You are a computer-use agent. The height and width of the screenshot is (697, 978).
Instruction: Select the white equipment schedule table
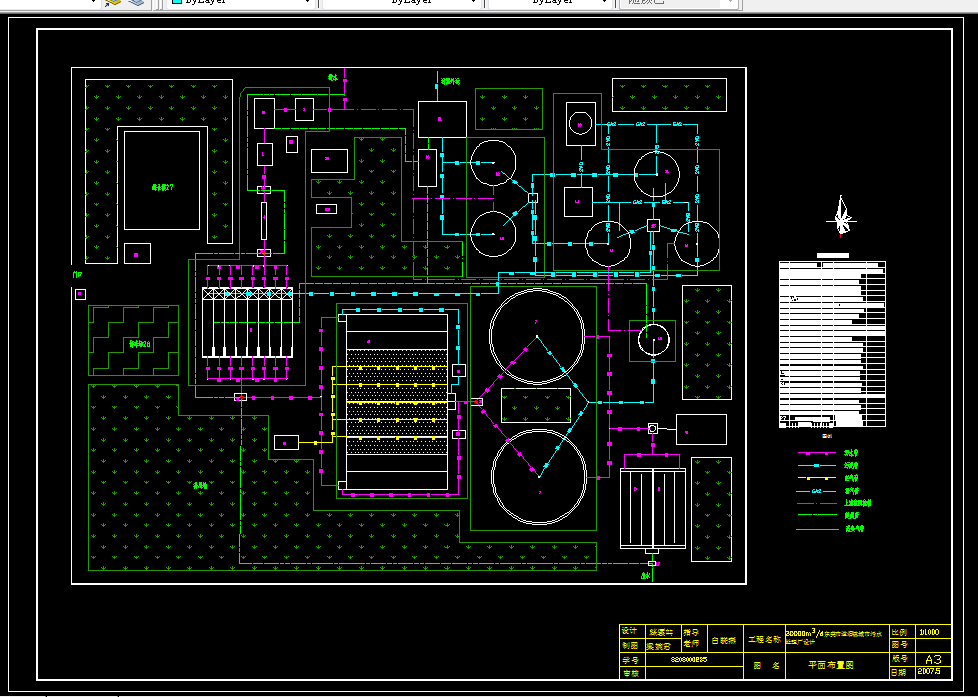(x=833, y=344)
